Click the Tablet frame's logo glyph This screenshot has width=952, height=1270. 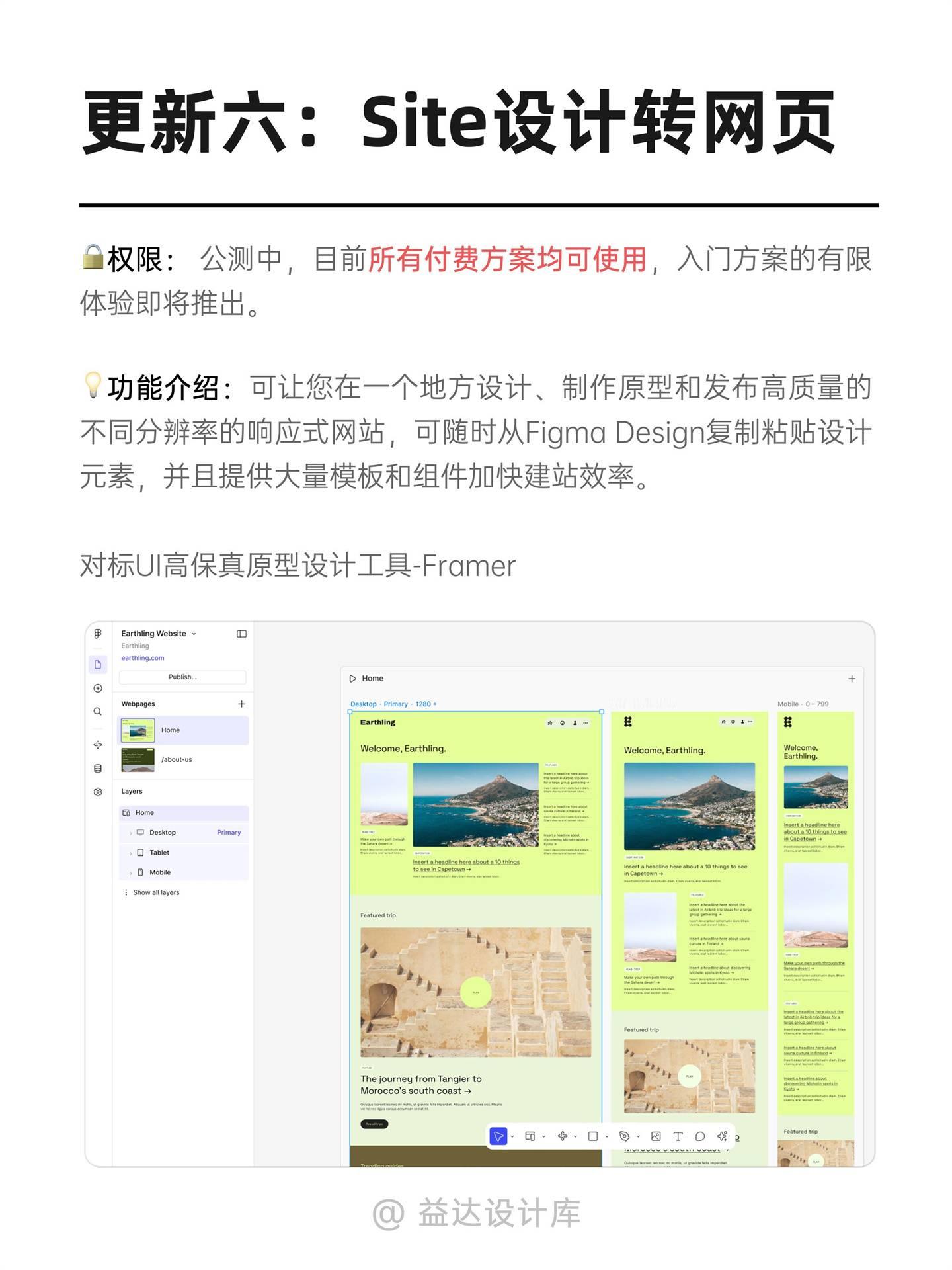pos(628,722)
